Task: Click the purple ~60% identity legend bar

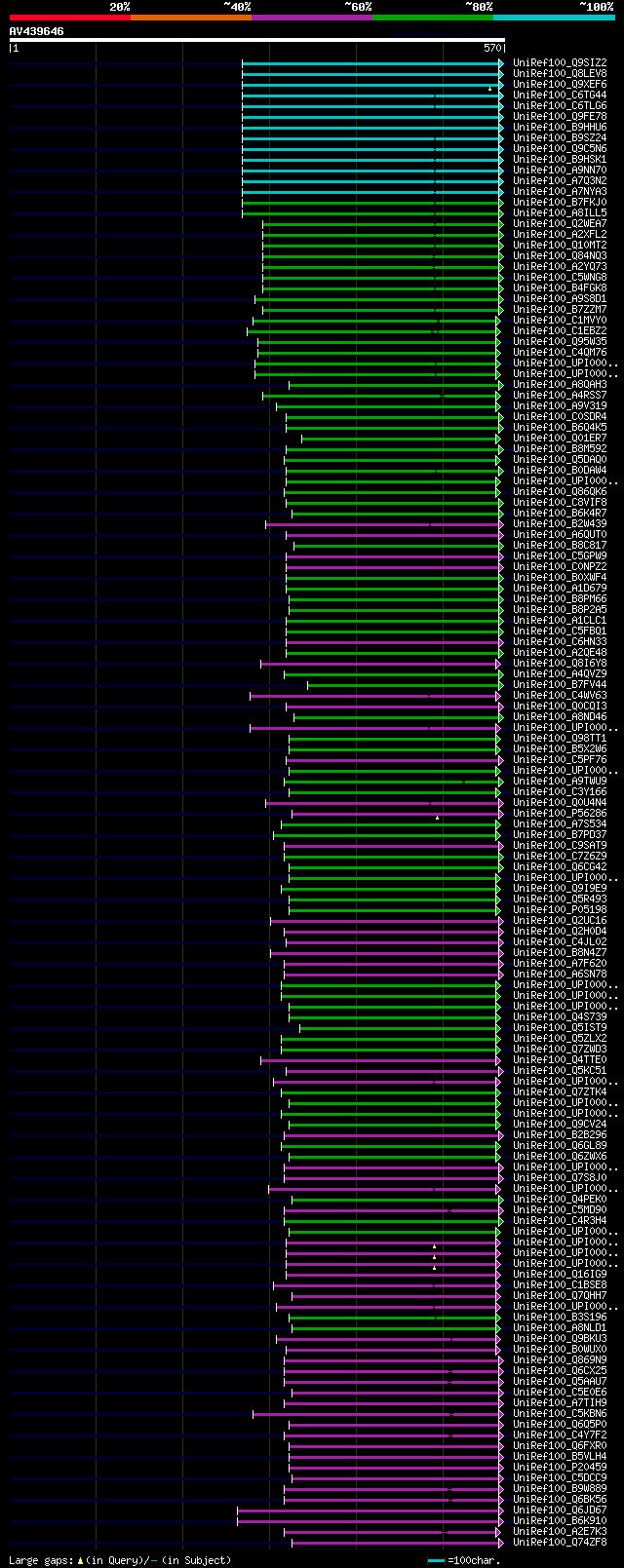Action: pos(311,17)
